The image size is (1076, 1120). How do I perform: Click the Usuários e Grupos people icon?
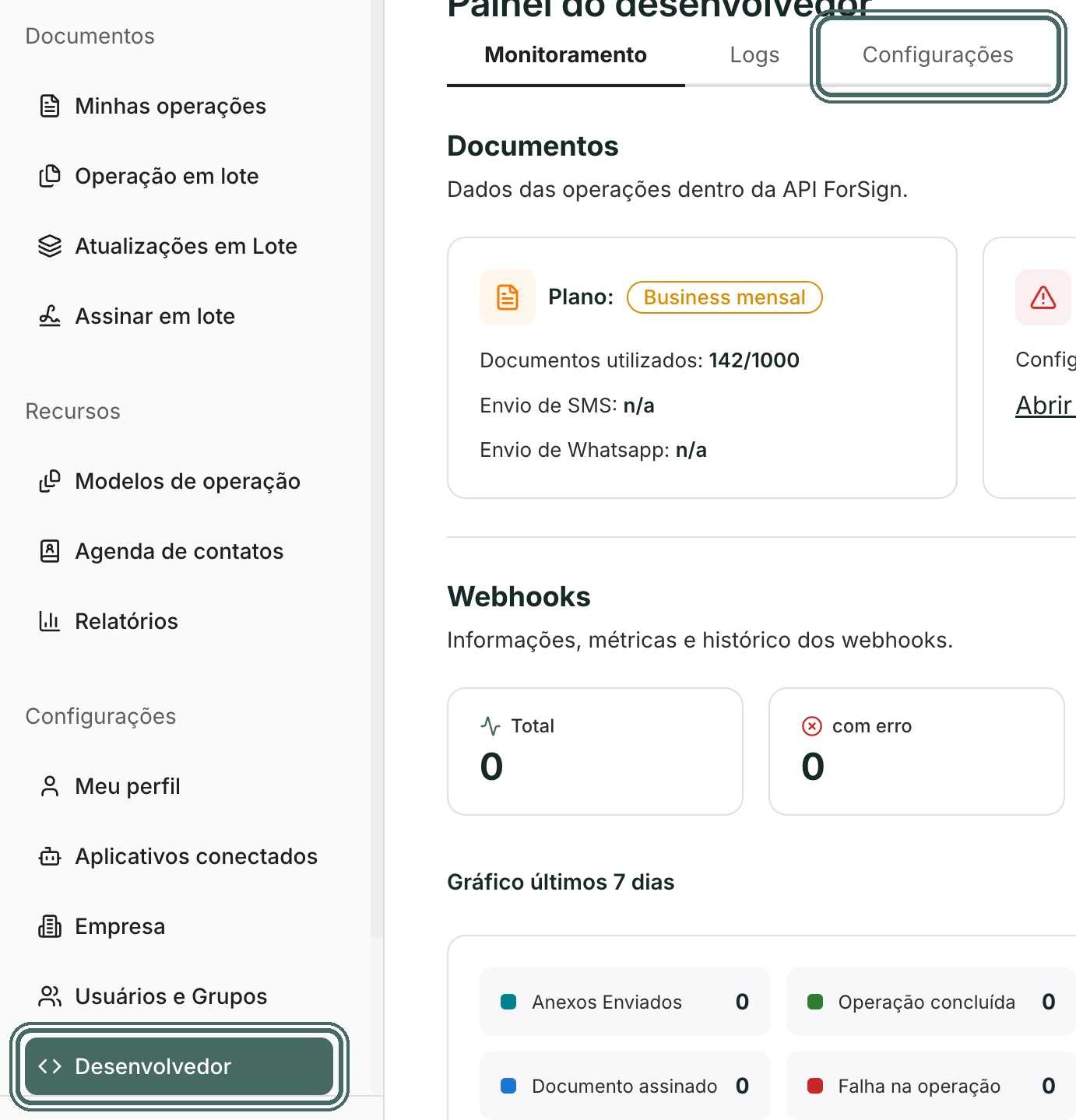pyautogui.click(x=50, y=996)
